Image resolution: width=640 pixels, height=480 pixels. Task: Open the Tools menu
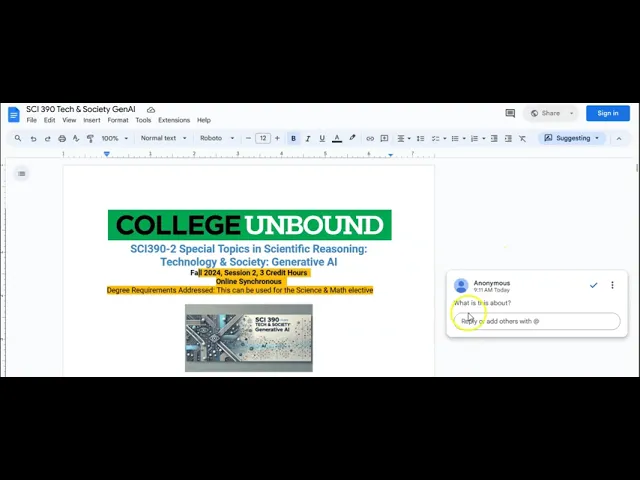pos(143,120)
